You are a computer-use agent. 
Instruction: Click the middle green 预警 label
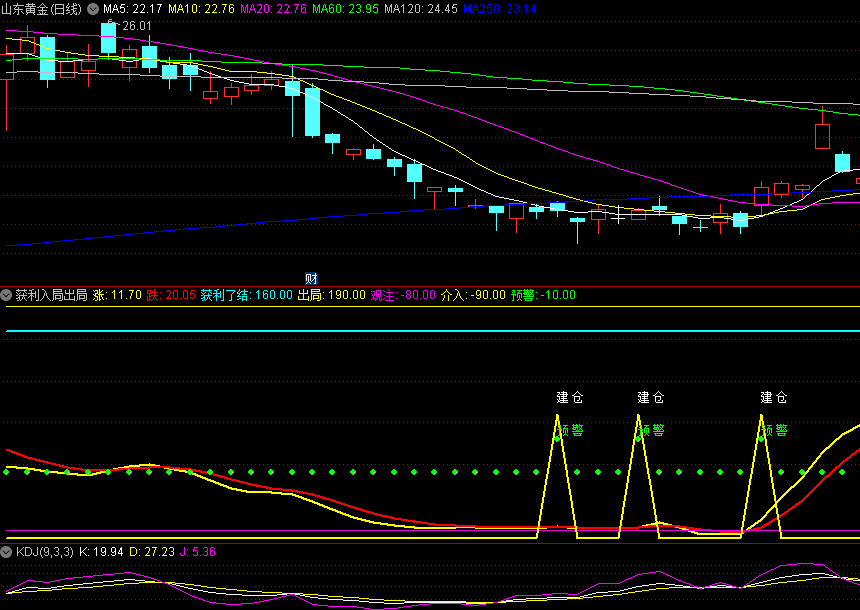(x=653, y=430)
